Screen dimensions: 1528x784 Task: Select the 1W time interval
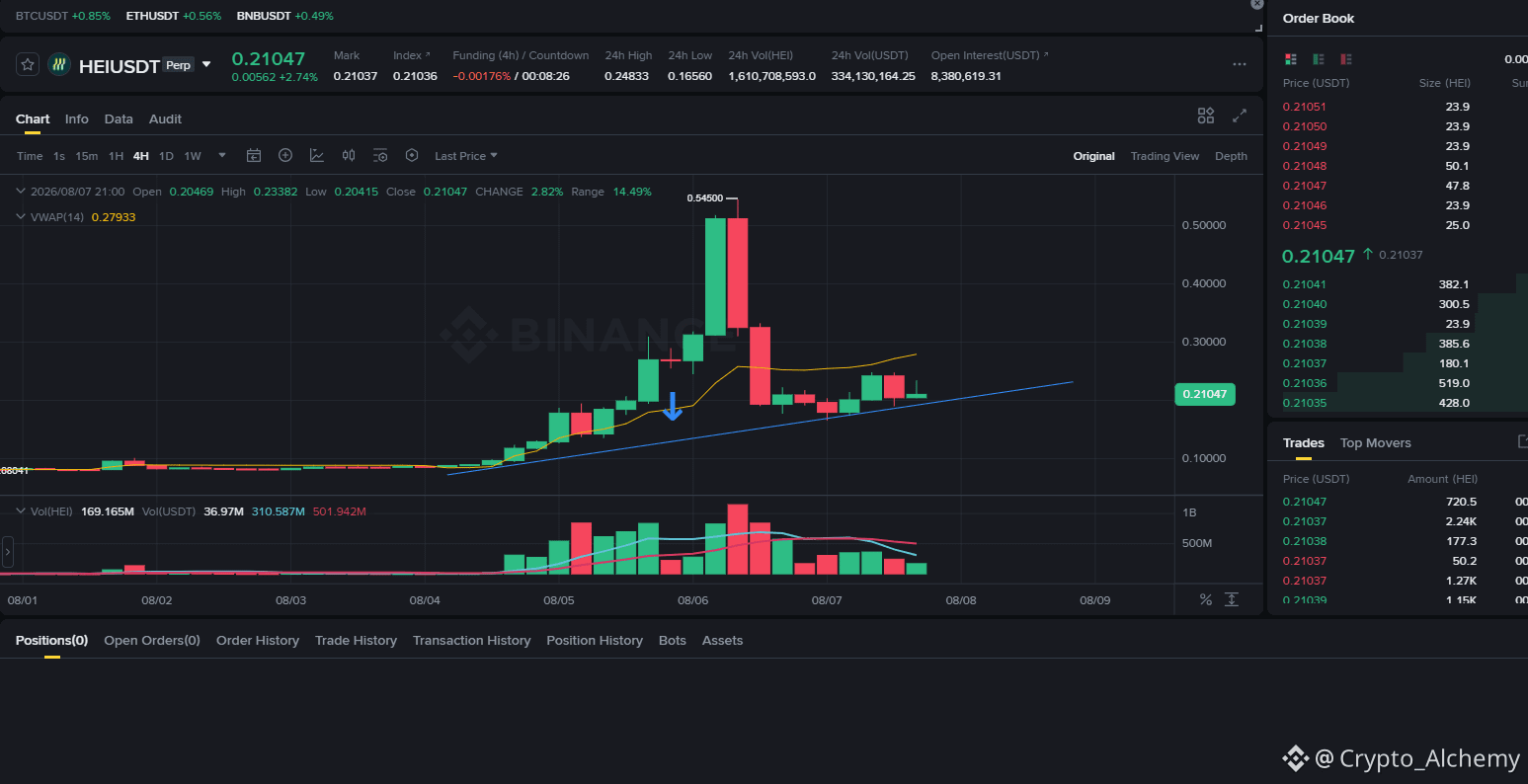193,156
